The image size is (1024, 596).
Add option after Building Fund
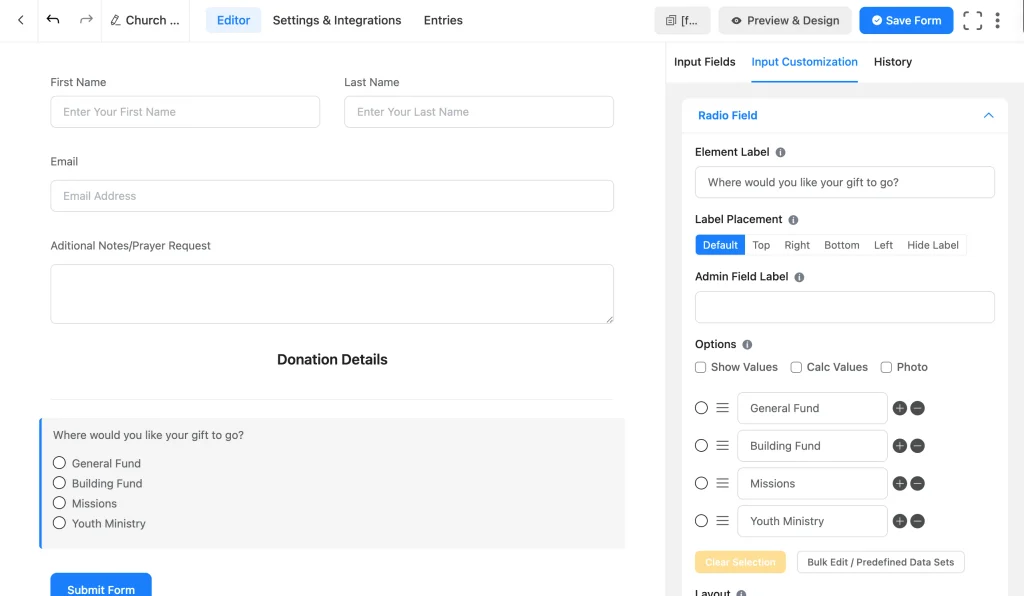coord(899,446)
